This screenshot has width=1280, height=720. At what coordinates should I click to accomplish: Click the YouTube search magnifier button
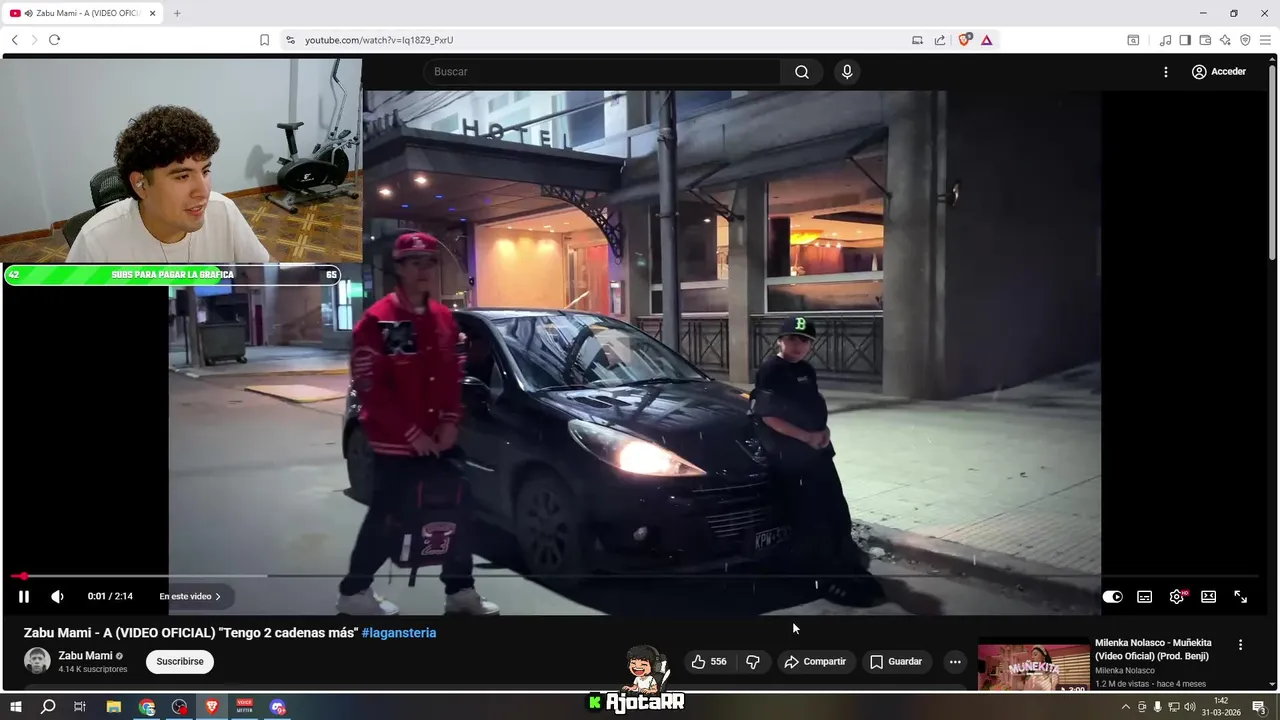point(801,72)
